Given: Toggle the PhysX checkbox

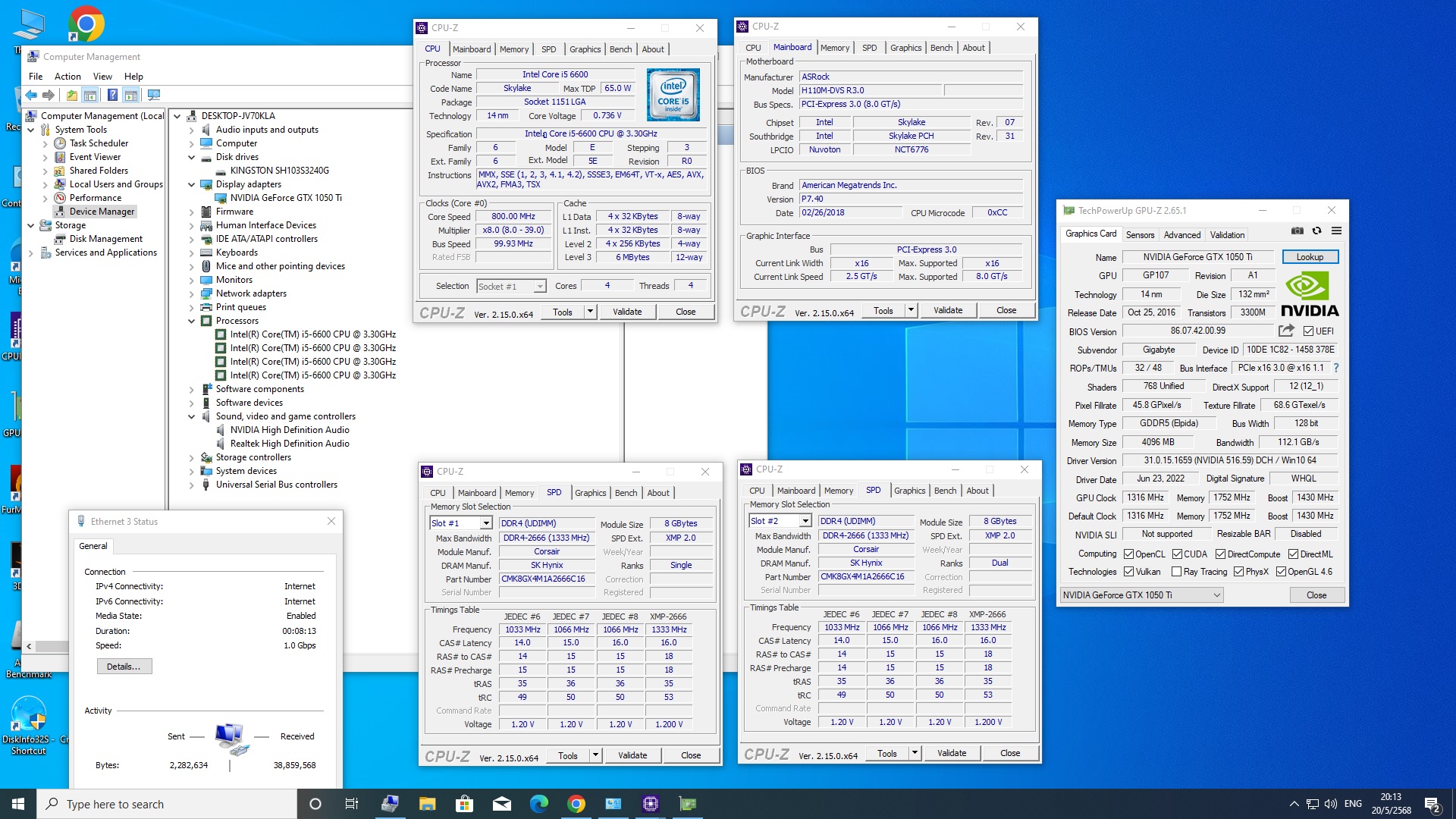Looking at the screenshot, I should (1238, 572).
